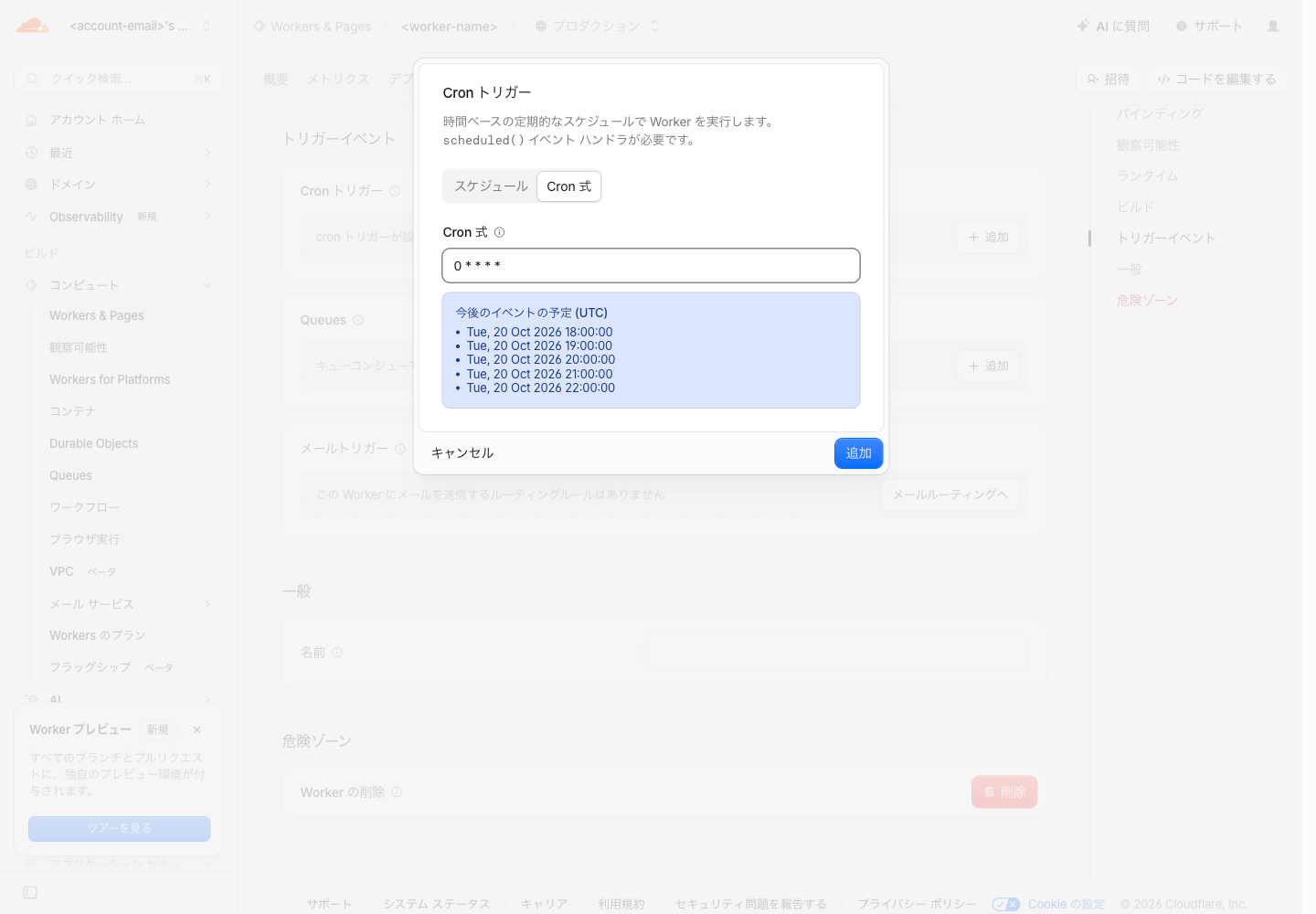1316x914 pixels.
Task: Click the コンピュート icon in the sidebar
Action: (31, 285)
